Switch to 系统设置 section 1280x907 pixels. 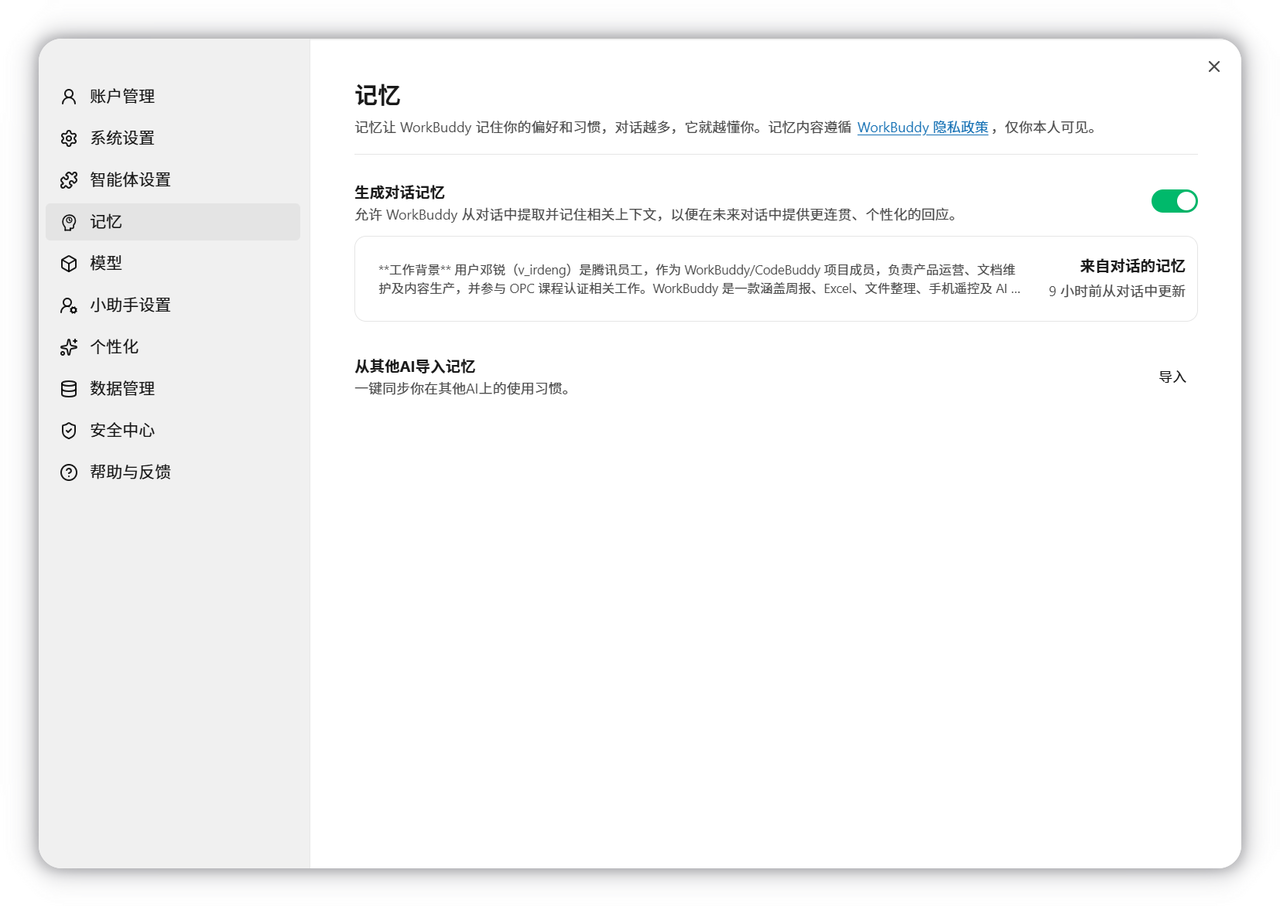(173, 138)
